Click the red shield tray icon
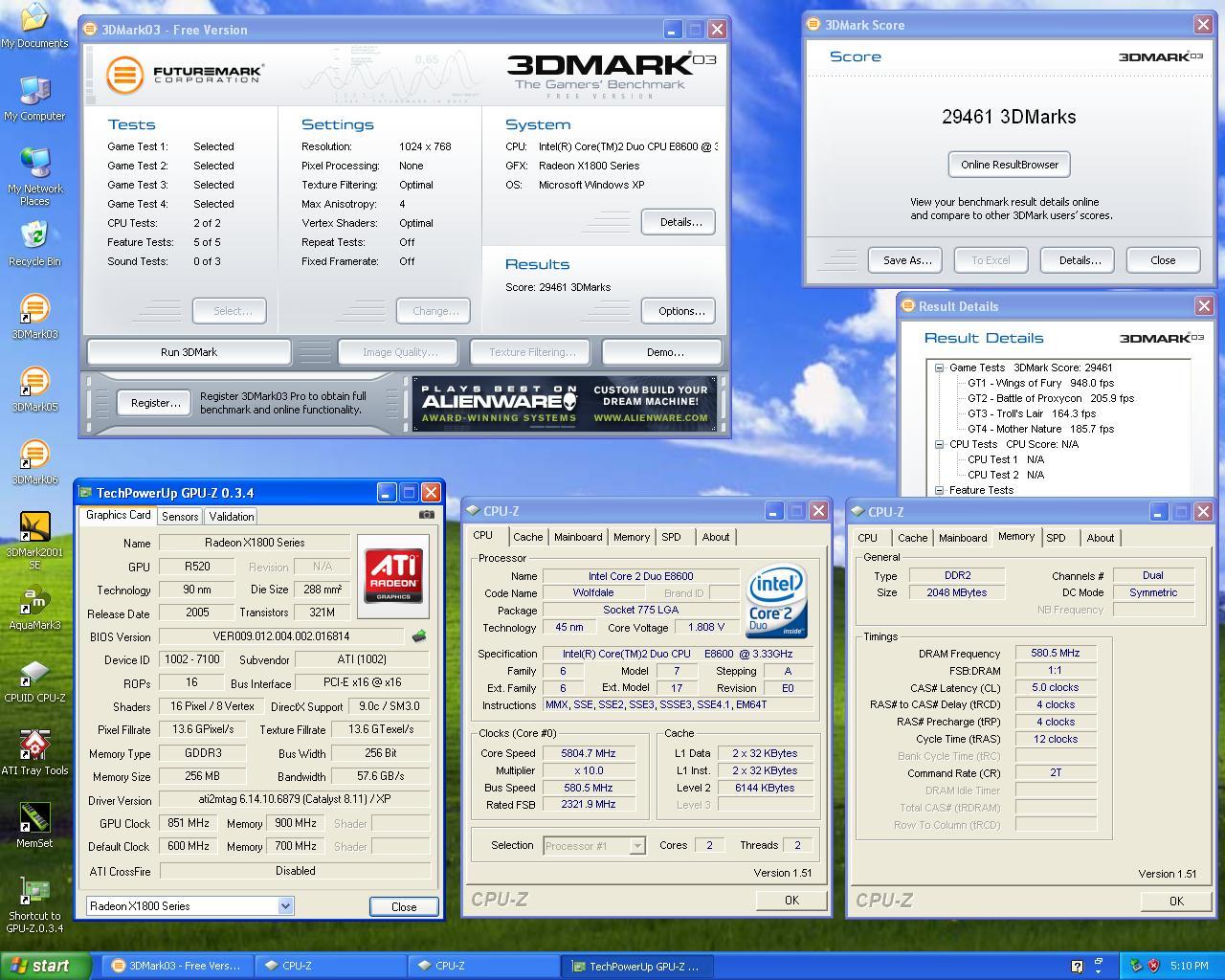Image resolution: width=1225 pixels, height=980 pixels. coord(1153,967)
